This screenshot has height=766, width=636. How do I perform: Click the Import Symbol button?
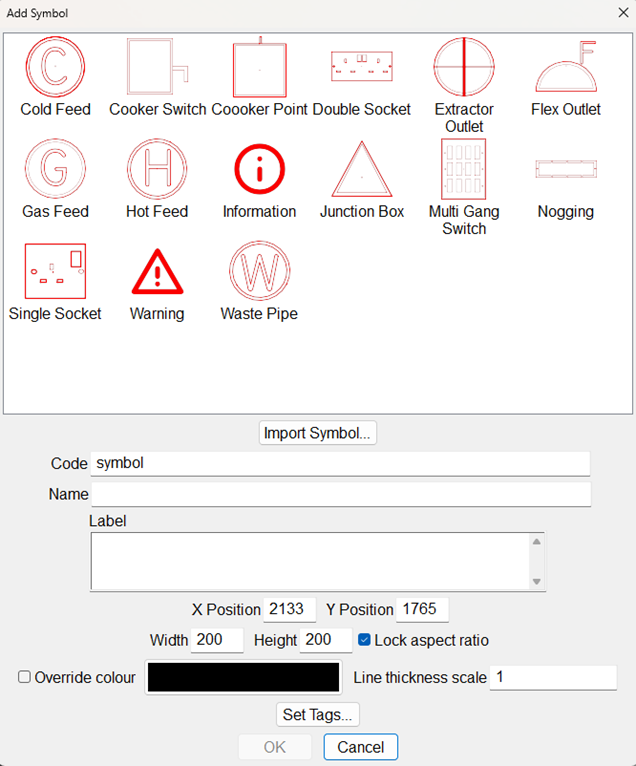point(318,433)
